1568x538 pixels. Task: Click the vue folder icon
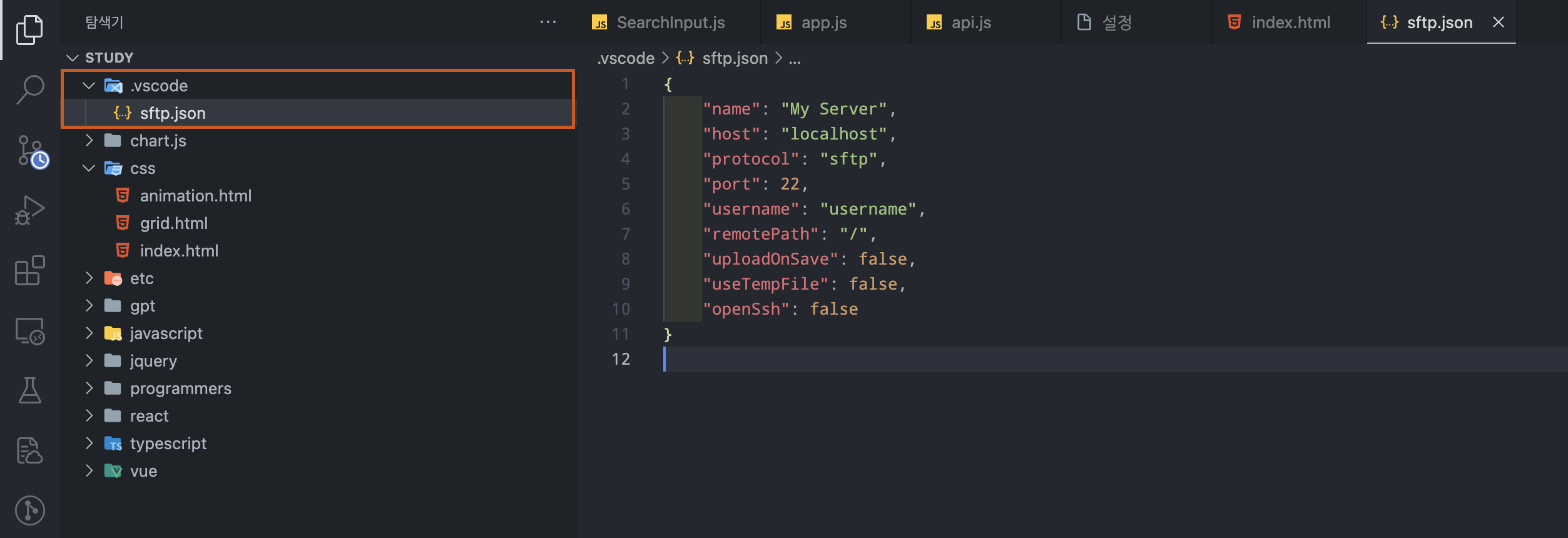113,471
